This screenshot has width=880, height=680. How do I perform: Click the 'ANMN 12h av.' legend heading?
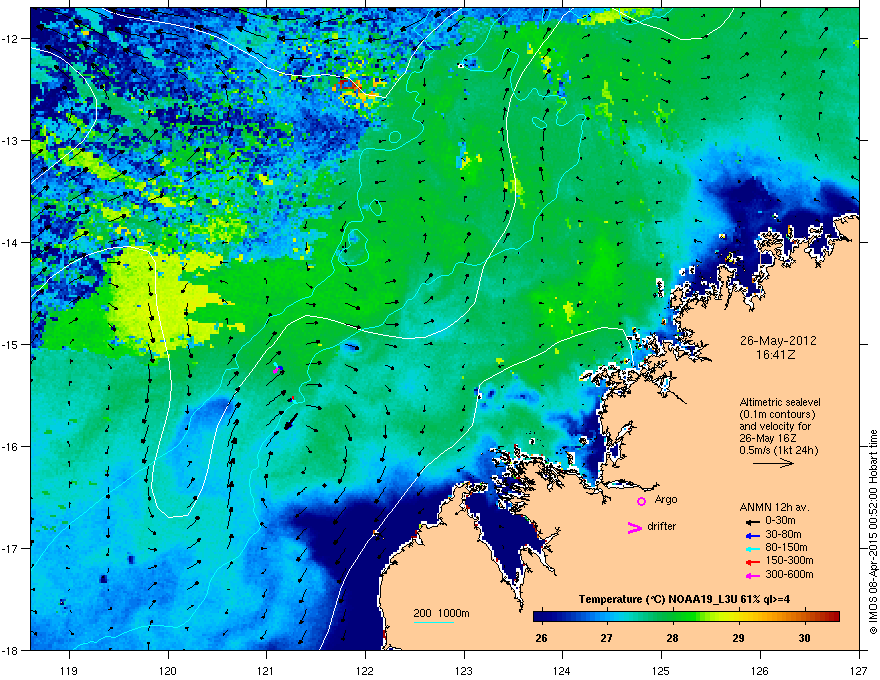[774, 507]
